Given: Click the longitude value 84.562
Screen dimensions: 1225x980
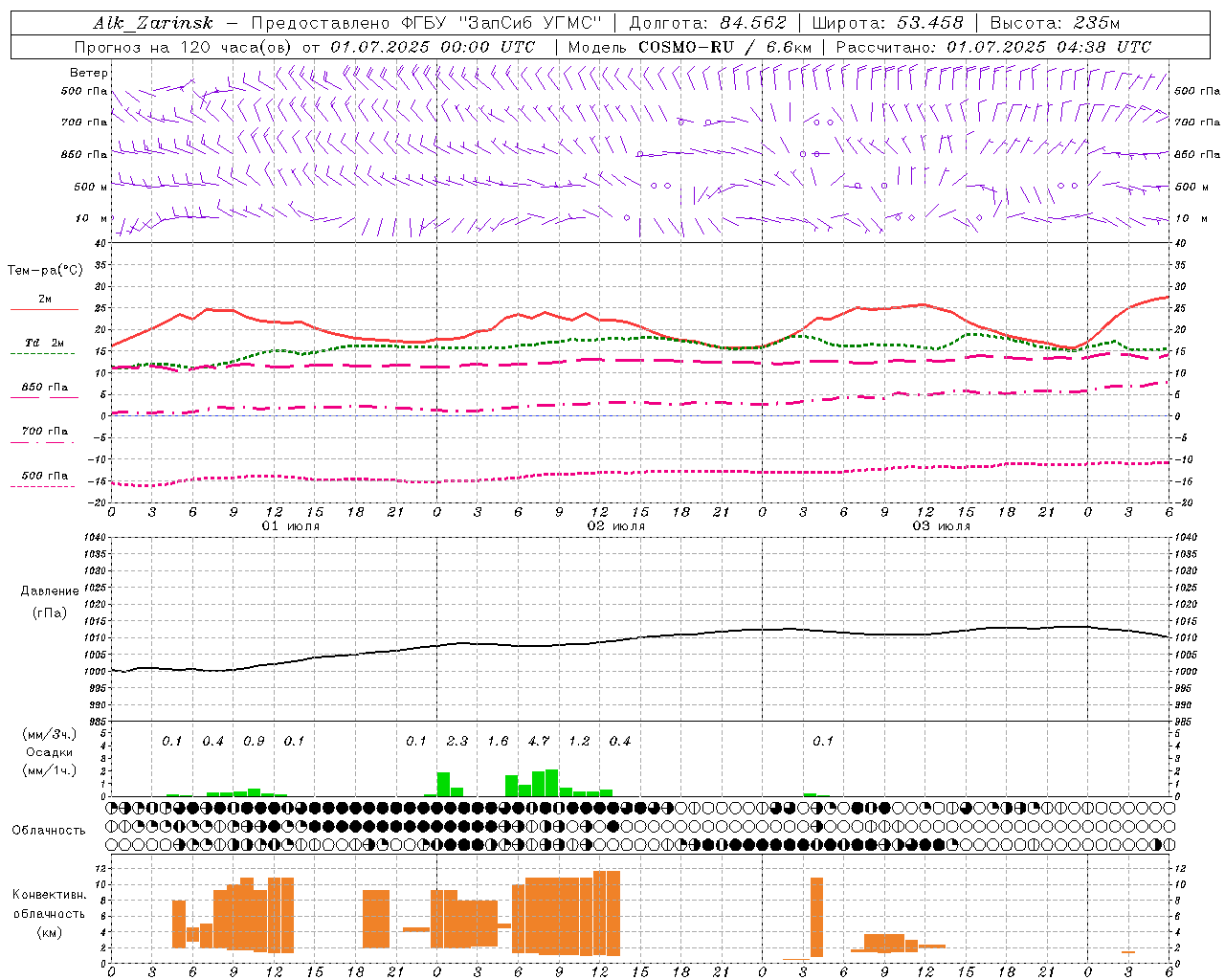Looking at the screenshot, I should coord(753,23).
